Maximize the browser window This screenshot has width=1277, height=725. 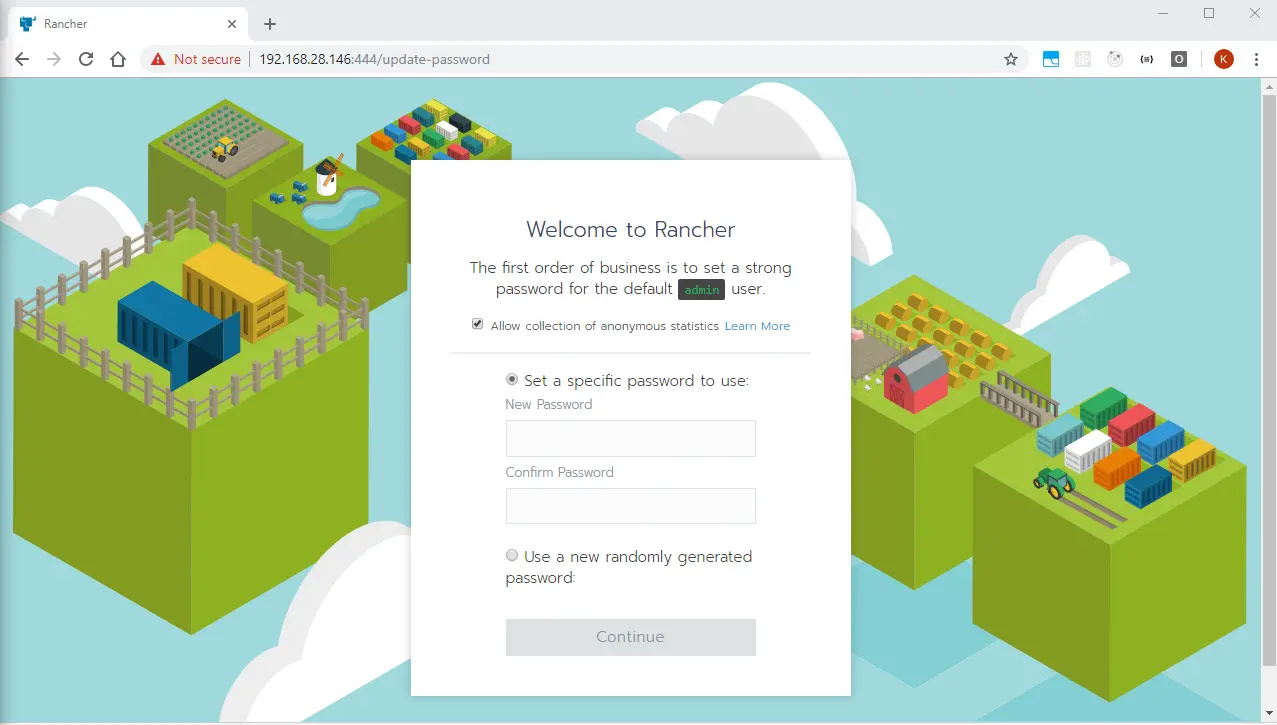point(1209,13)
